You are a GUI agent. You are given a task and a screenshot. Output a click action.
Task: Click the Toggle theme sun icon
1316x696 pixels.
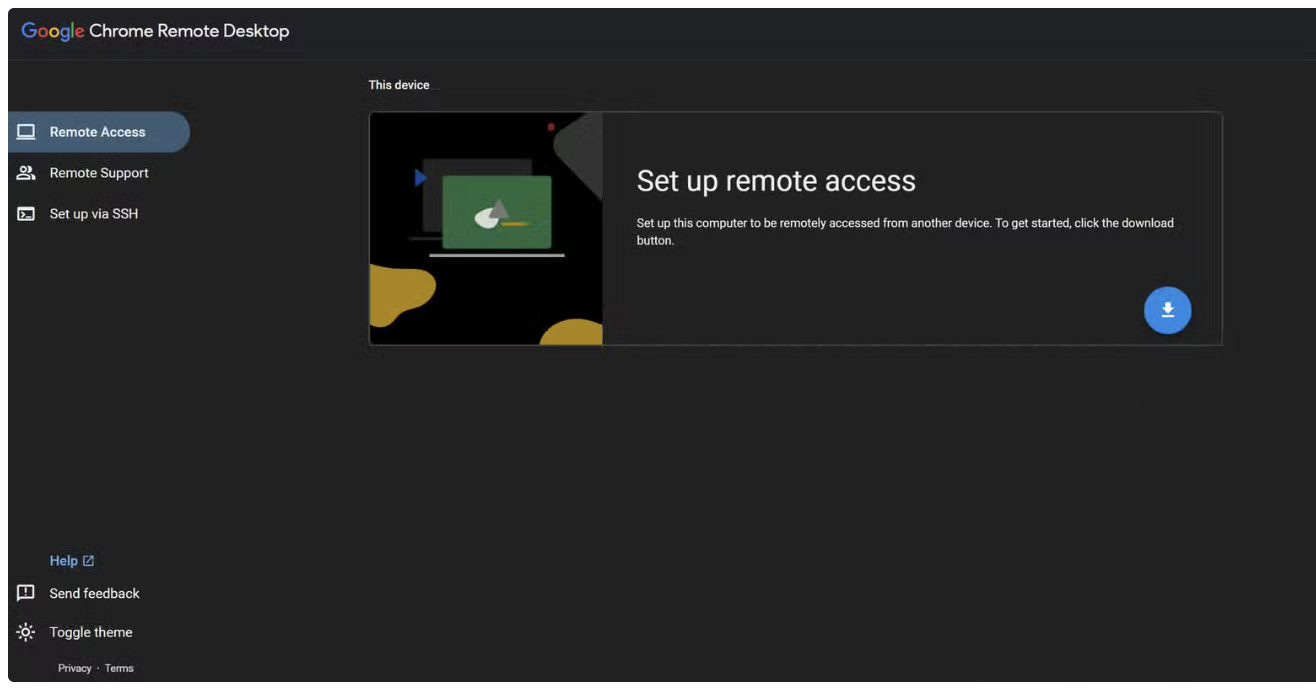pyautogui.click(x=26, y=632)
